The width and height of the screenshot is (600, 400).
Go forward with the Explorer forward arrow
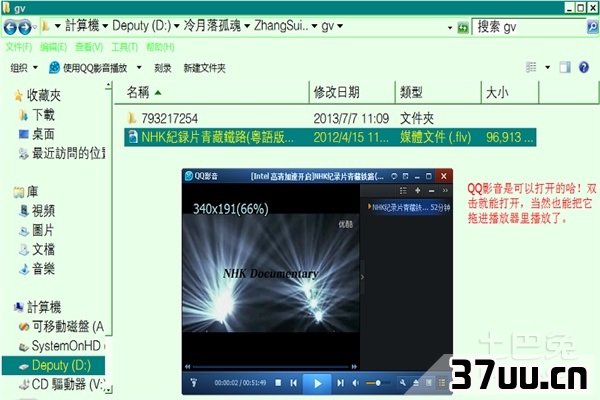click(25, 27)
